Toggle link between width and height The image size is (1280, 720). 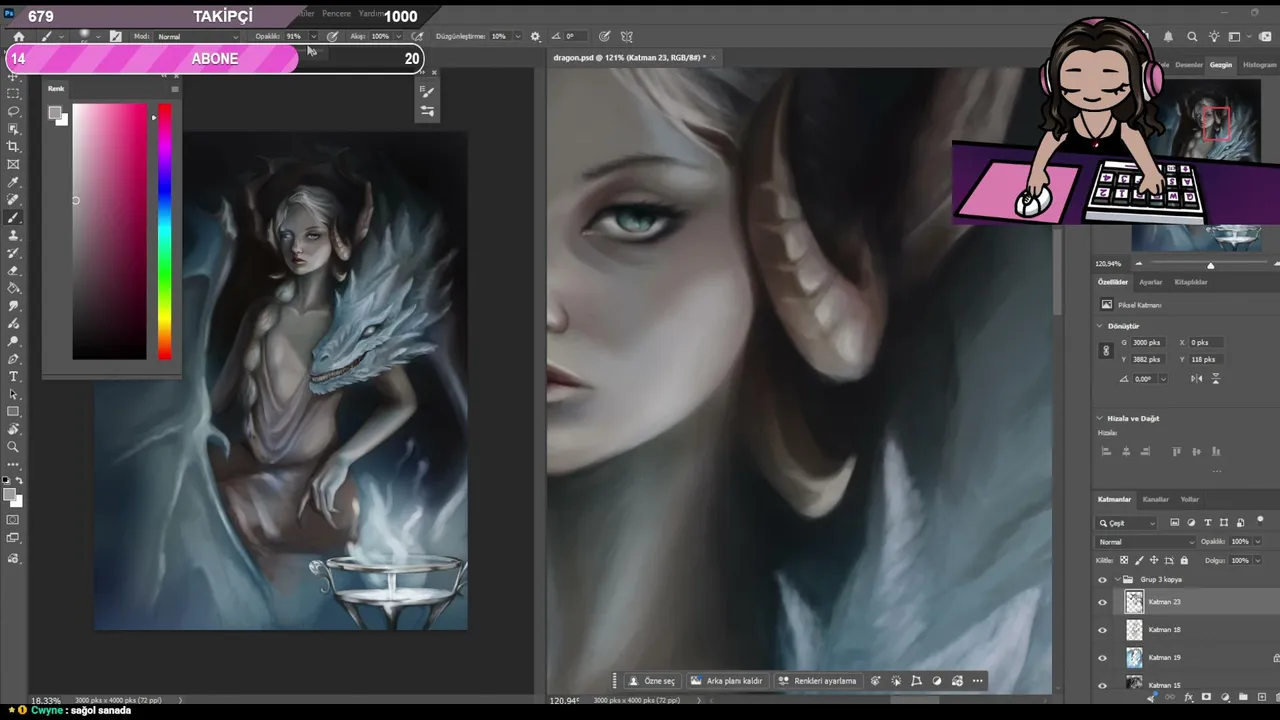pyautogui.click(x=1106, y=351)
